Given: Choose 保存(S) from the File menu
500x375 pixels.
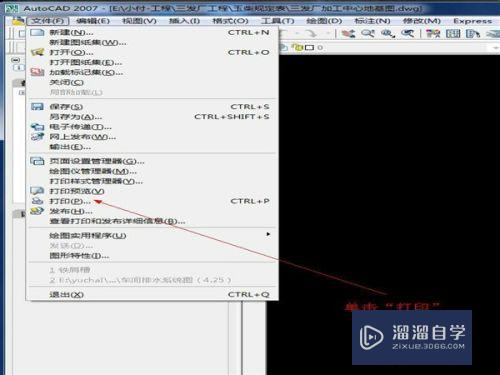Looking at the screenshot, I should [152, 107].
